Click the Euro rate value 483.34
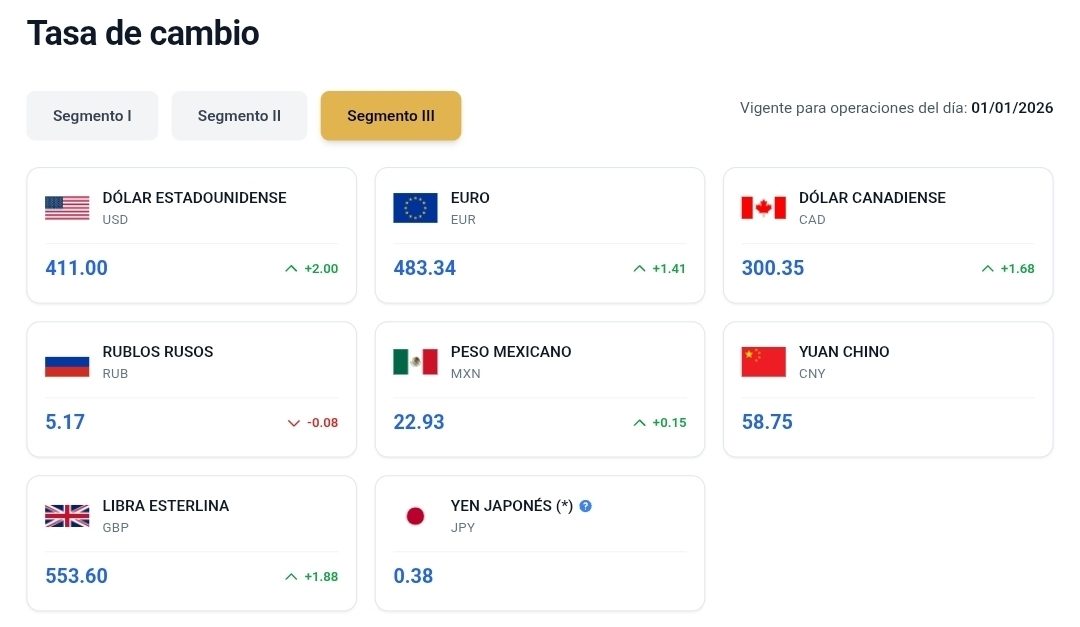The image size is (1080, 627). pyautogui.click(x=425, y=268)
